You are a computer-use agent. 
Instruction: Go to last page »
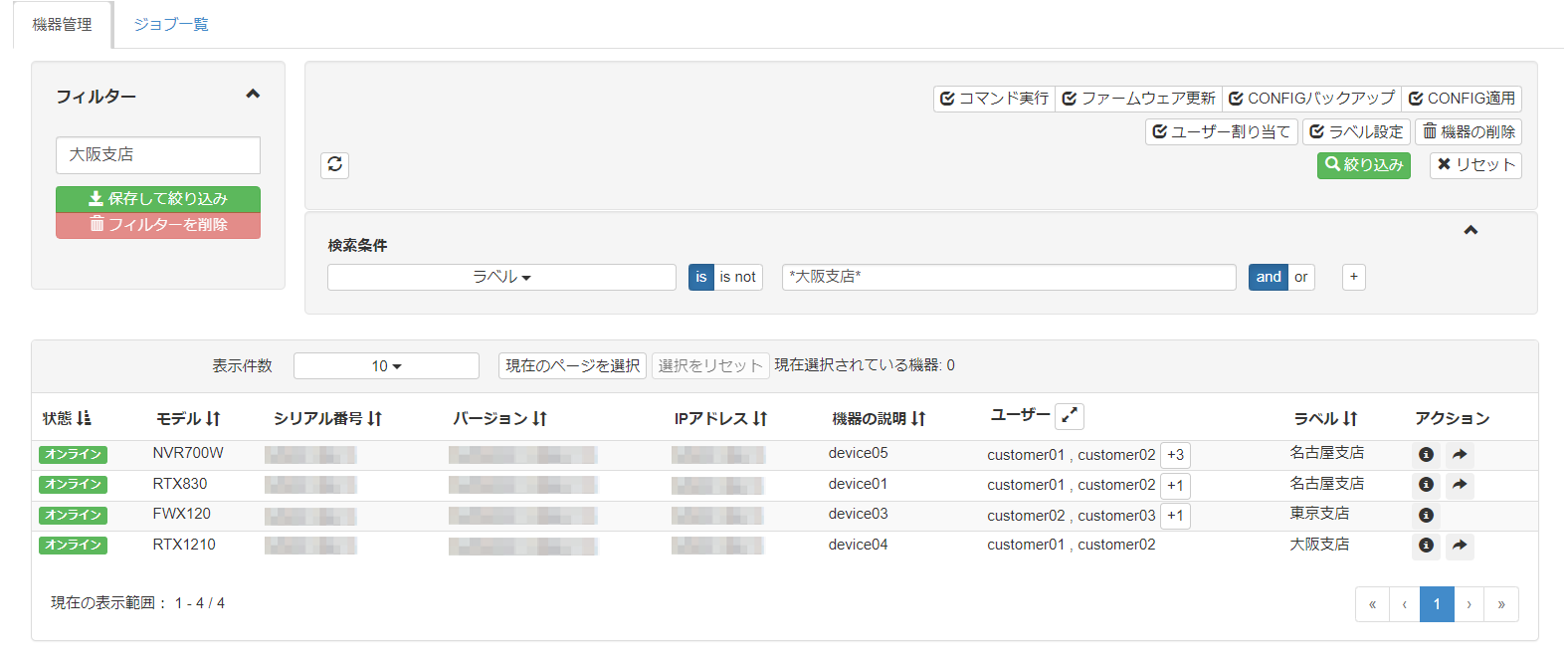coord(1501,604)
